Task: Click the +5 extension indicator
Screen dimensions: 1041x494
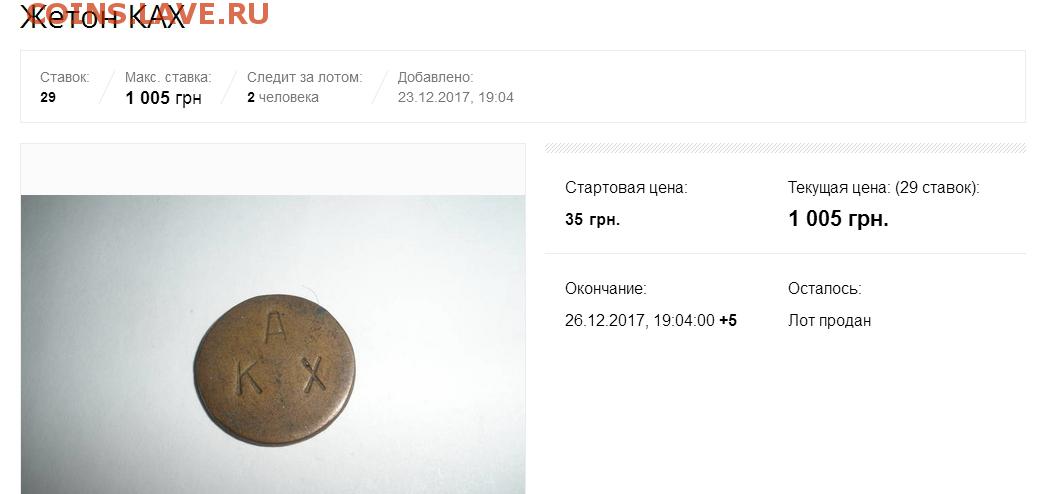Action: 728,321
